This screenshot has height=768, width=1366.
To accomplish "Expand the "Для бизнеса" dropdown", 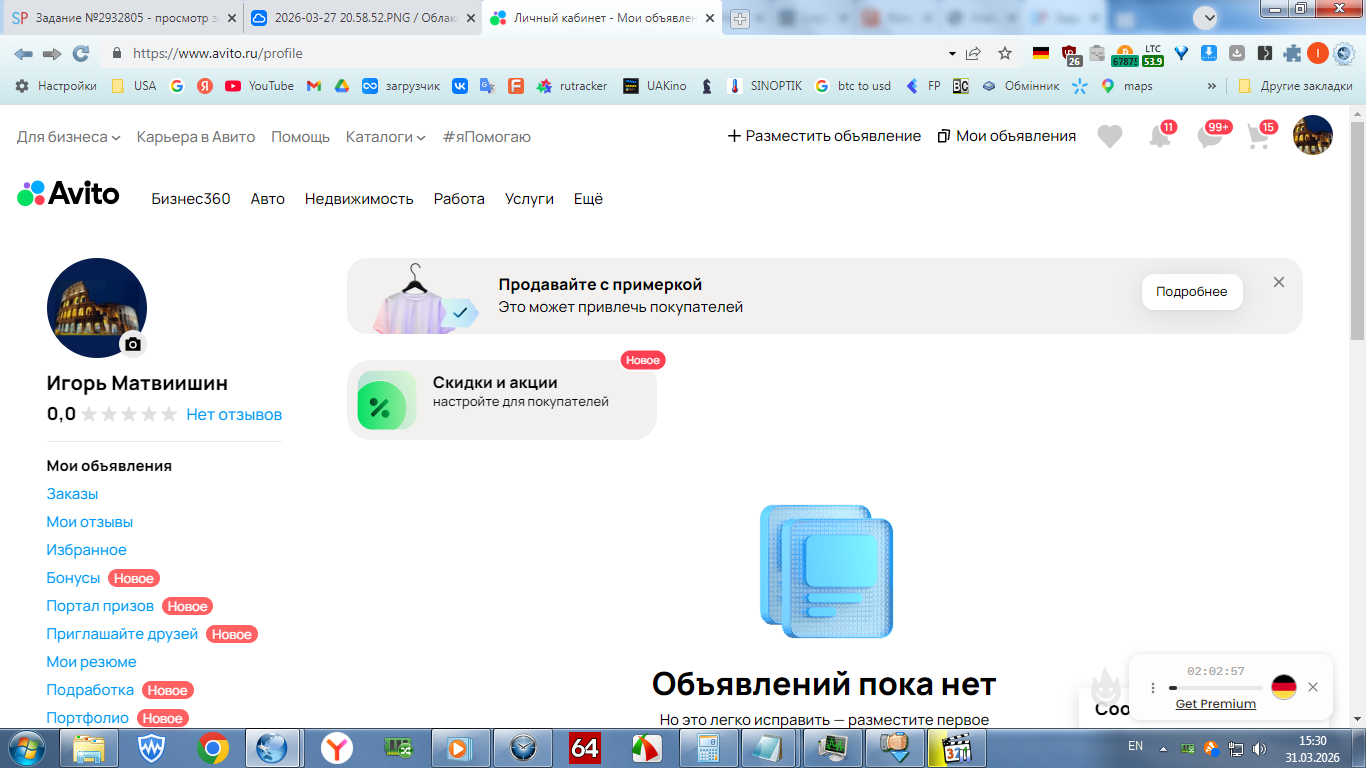I will [x=68, y=136].
